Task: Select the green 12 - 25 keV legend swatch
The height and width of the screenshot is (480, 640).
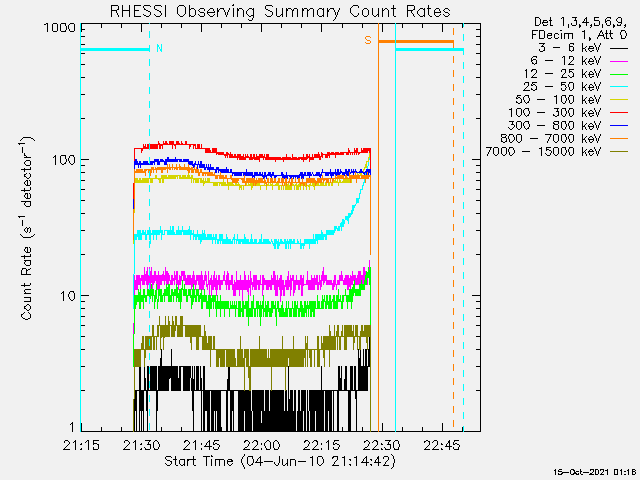Action: tap(619, 75)
